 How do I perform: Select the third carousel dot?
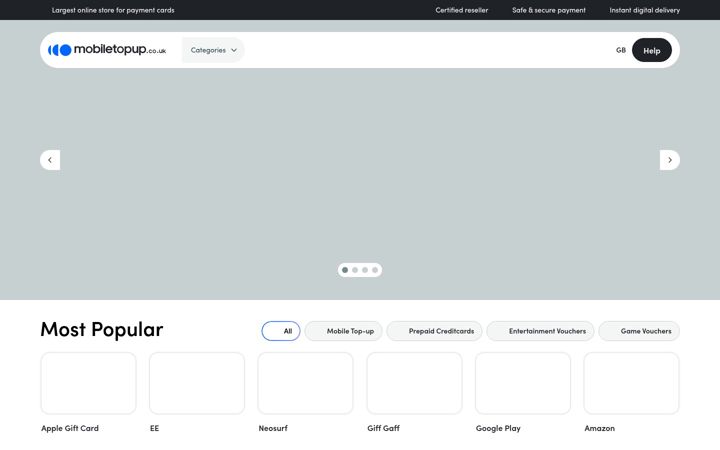[365, 270]
